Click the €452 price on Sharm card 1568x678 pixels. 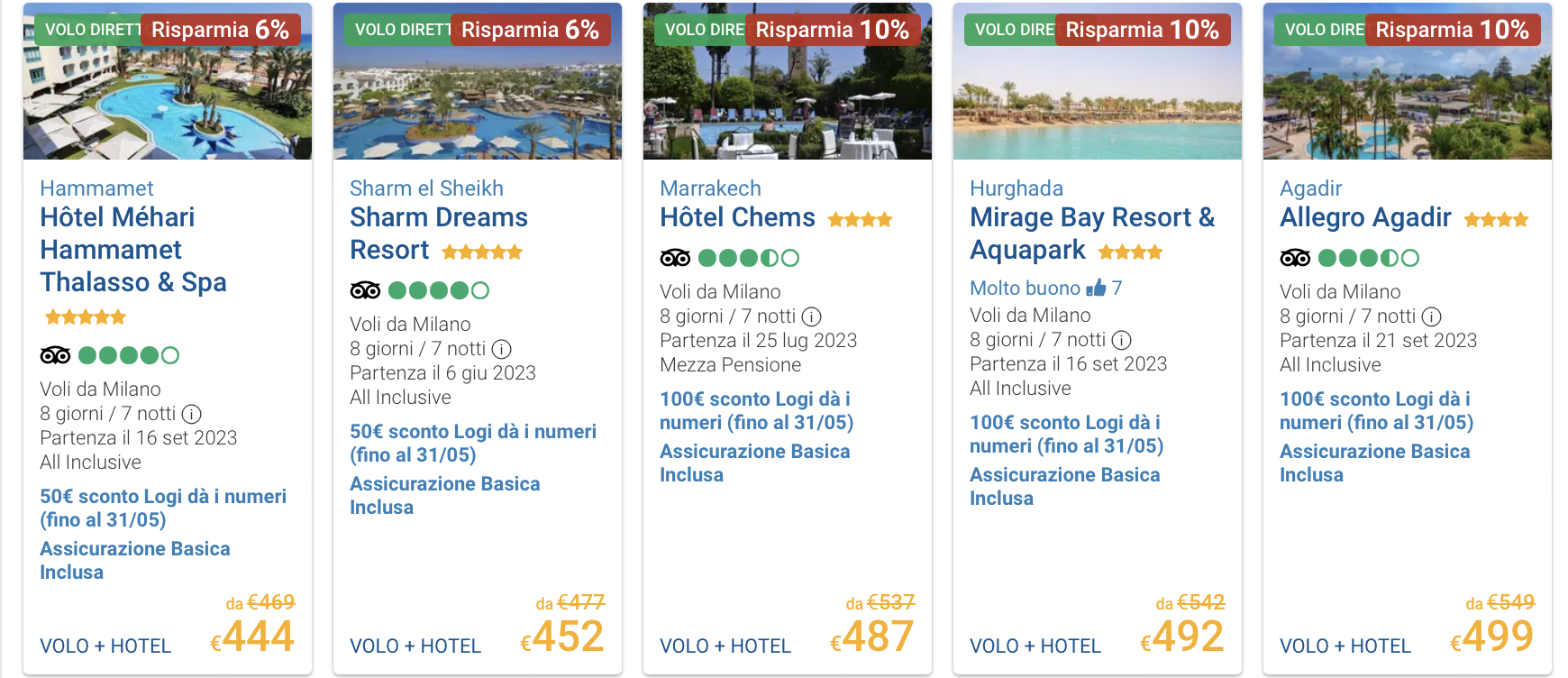(x=562, y=637)
